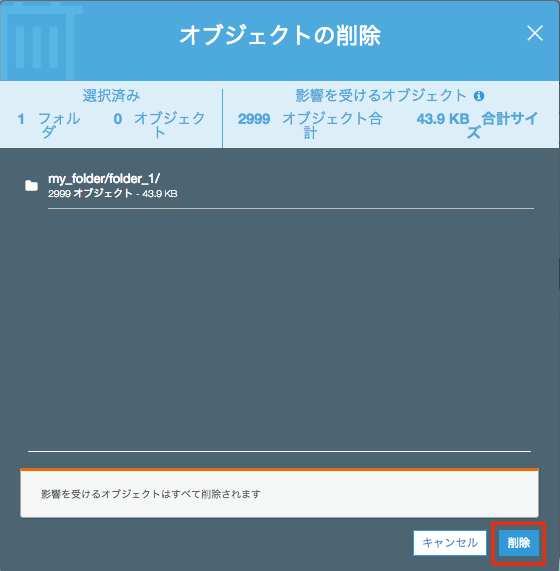Click the 2999 total objects number

[254, 119]
